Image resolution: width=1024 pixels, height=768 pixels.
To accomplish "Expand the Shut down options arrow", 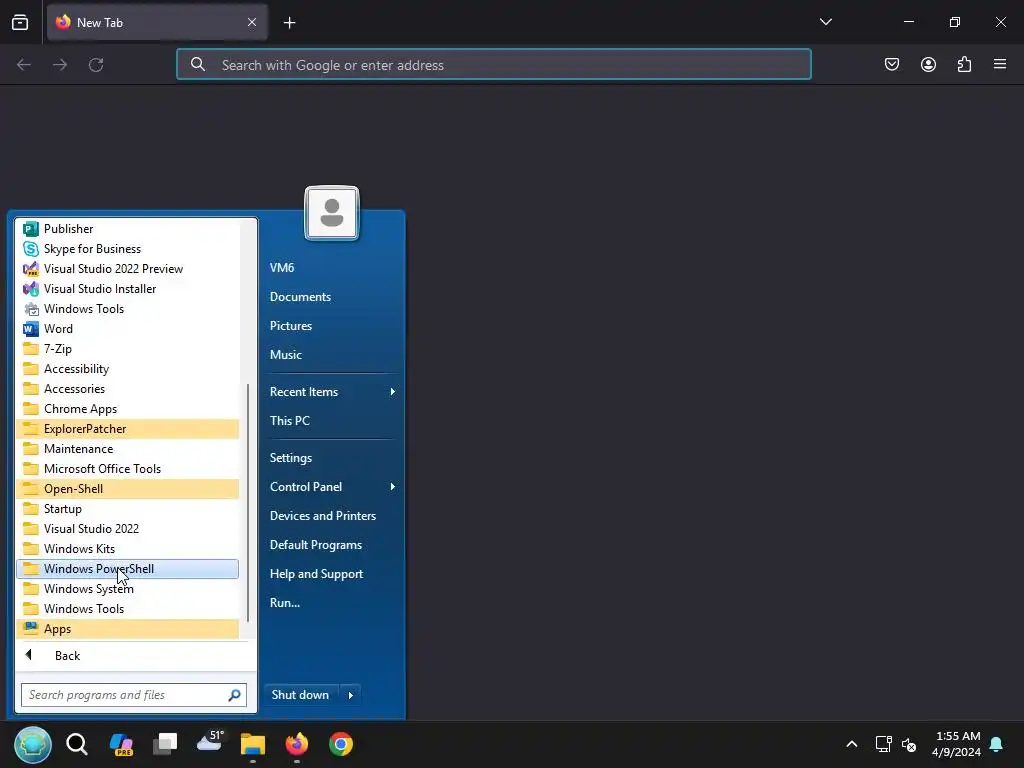I will (x=351, y=695).
